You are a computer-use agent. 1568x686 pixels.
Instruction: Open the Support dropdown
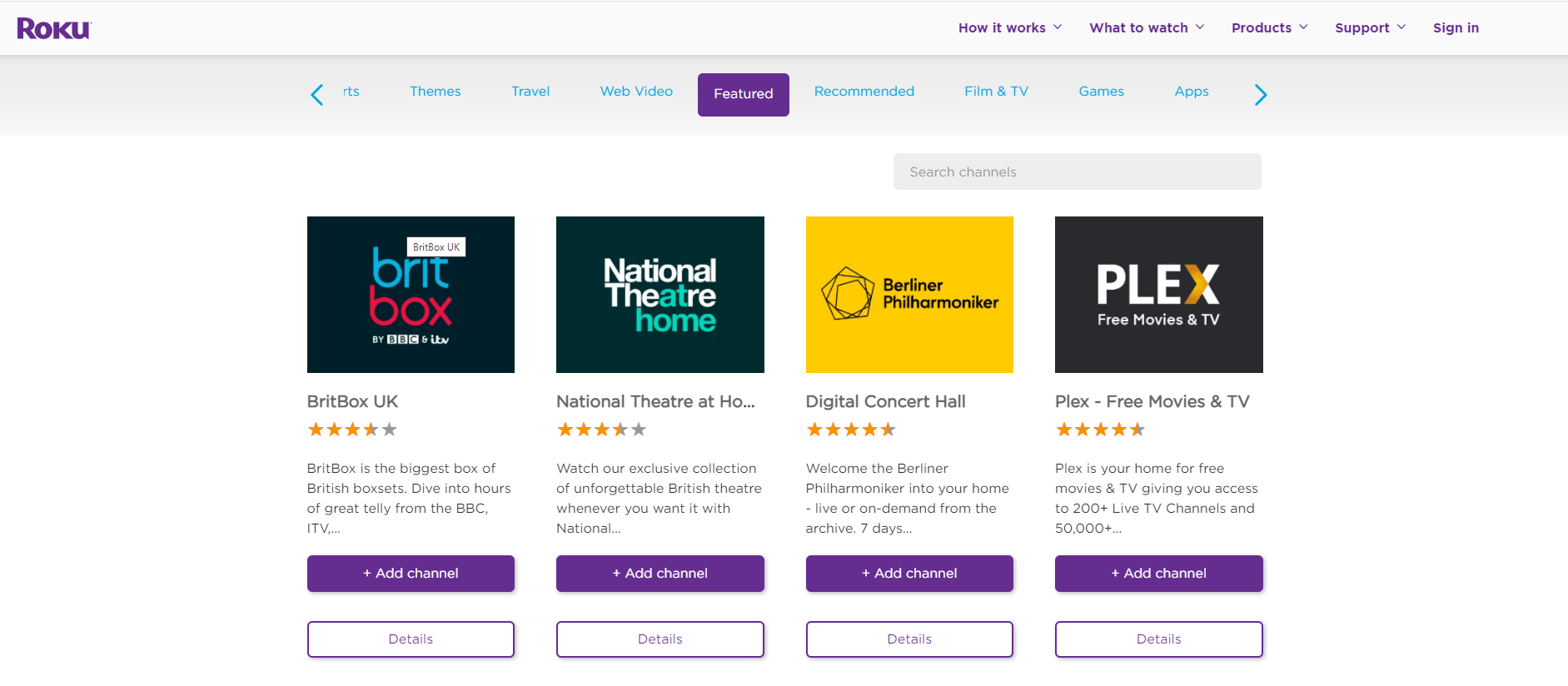pyautogui.click(x=1371, y=27)
